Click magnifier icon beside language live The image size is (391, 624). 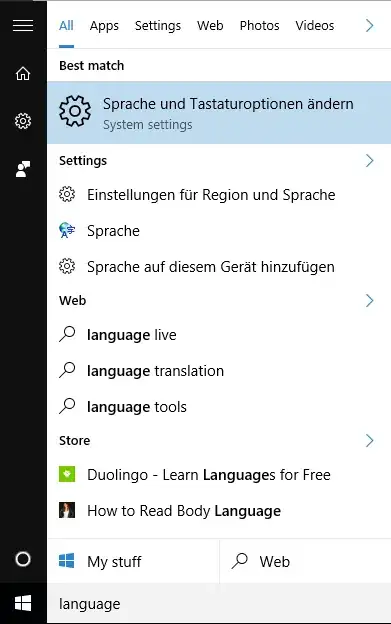[x=67, y=334]
